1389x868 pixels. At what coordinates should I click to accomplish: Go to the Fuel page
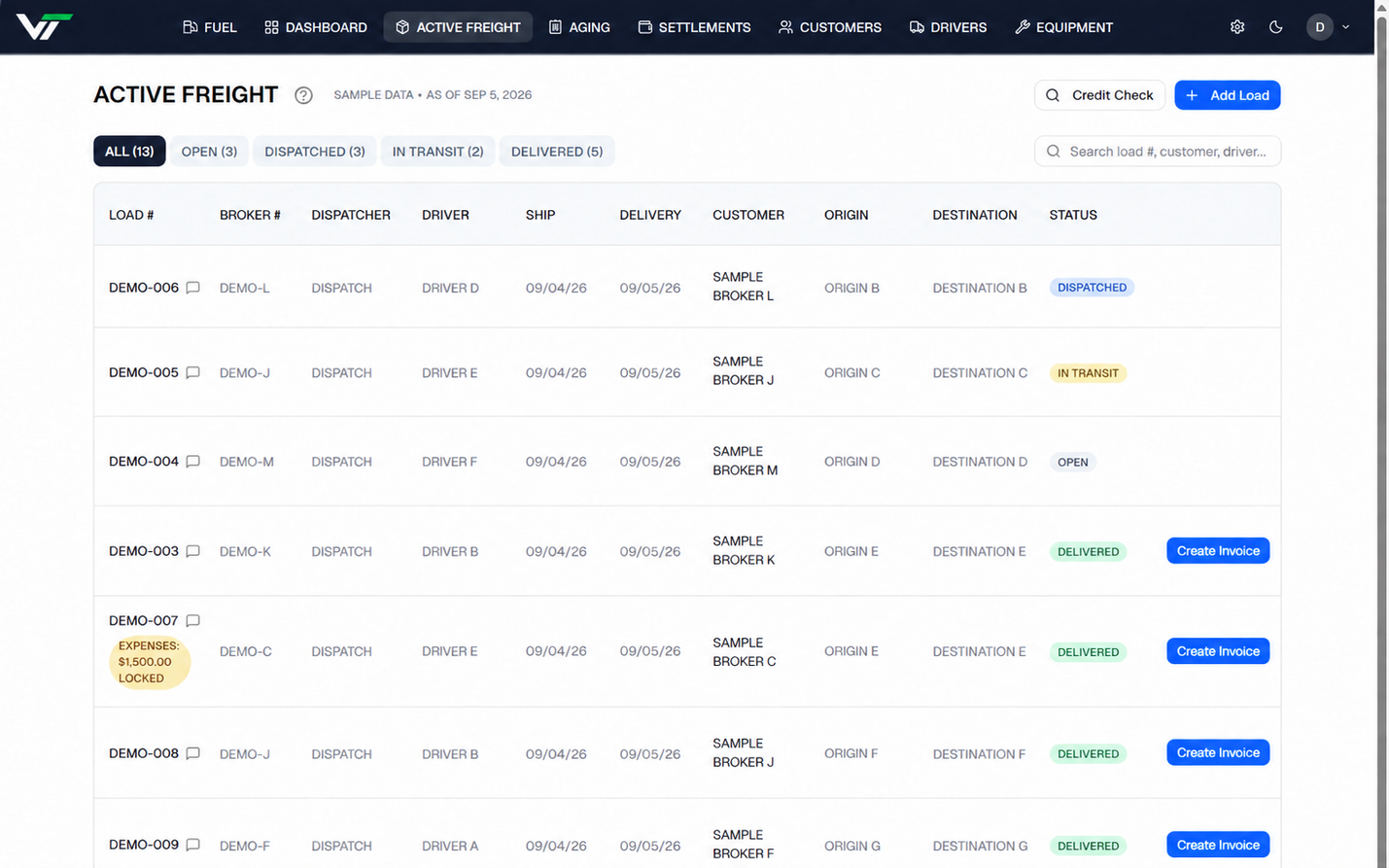(x=210, y=27)
